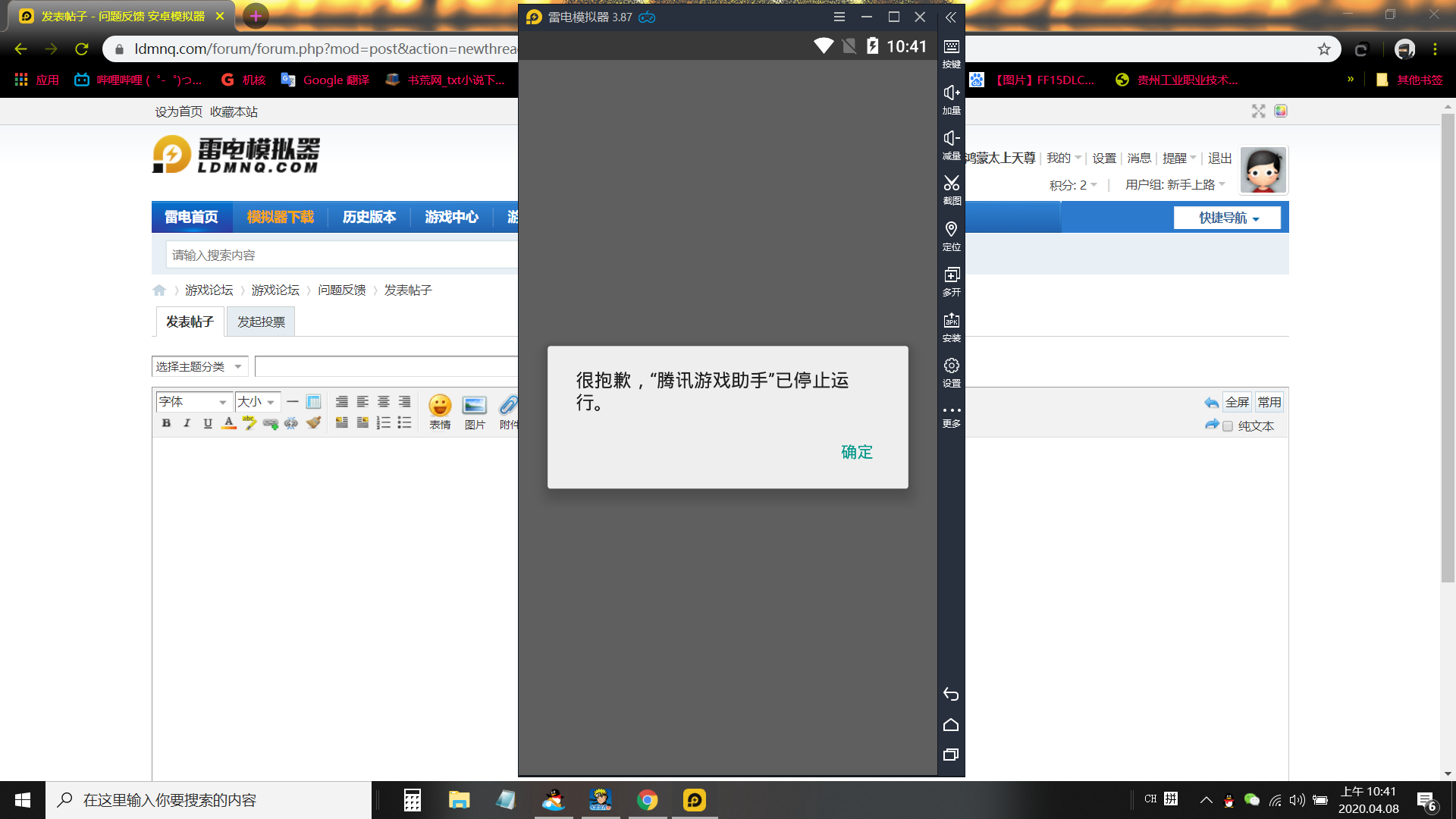Image resolution: width=1456 pixels, height=819 pixels.
Task: Open the 字体 font dropdown
Action: tap(193, 402)
